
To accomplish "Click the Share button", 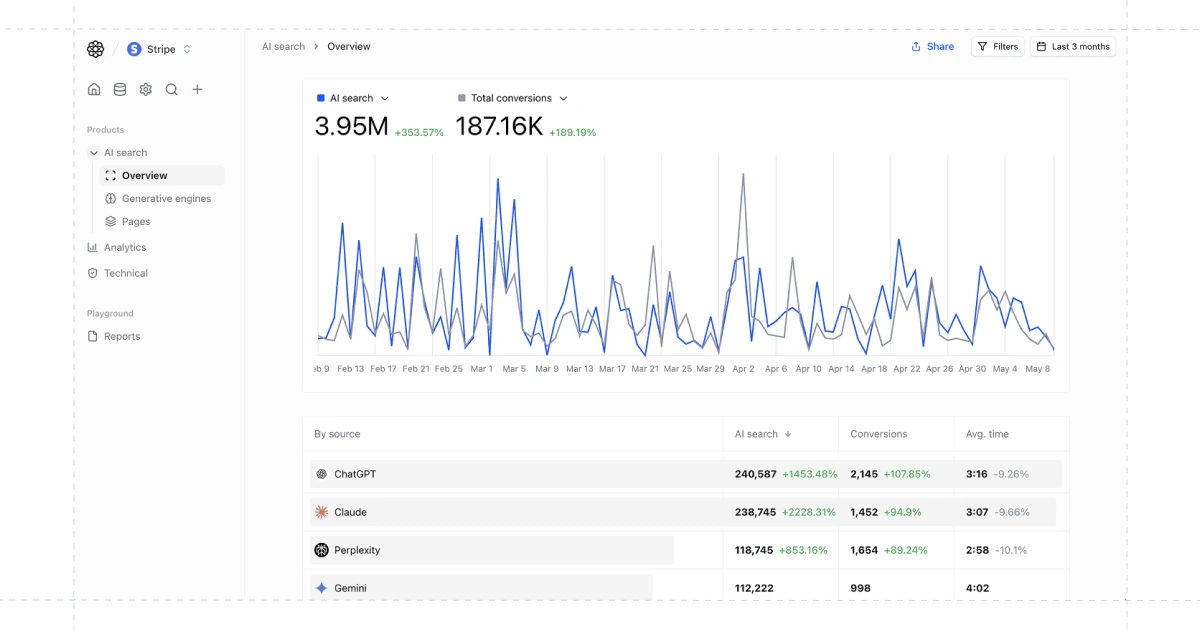I will [932, 47].
